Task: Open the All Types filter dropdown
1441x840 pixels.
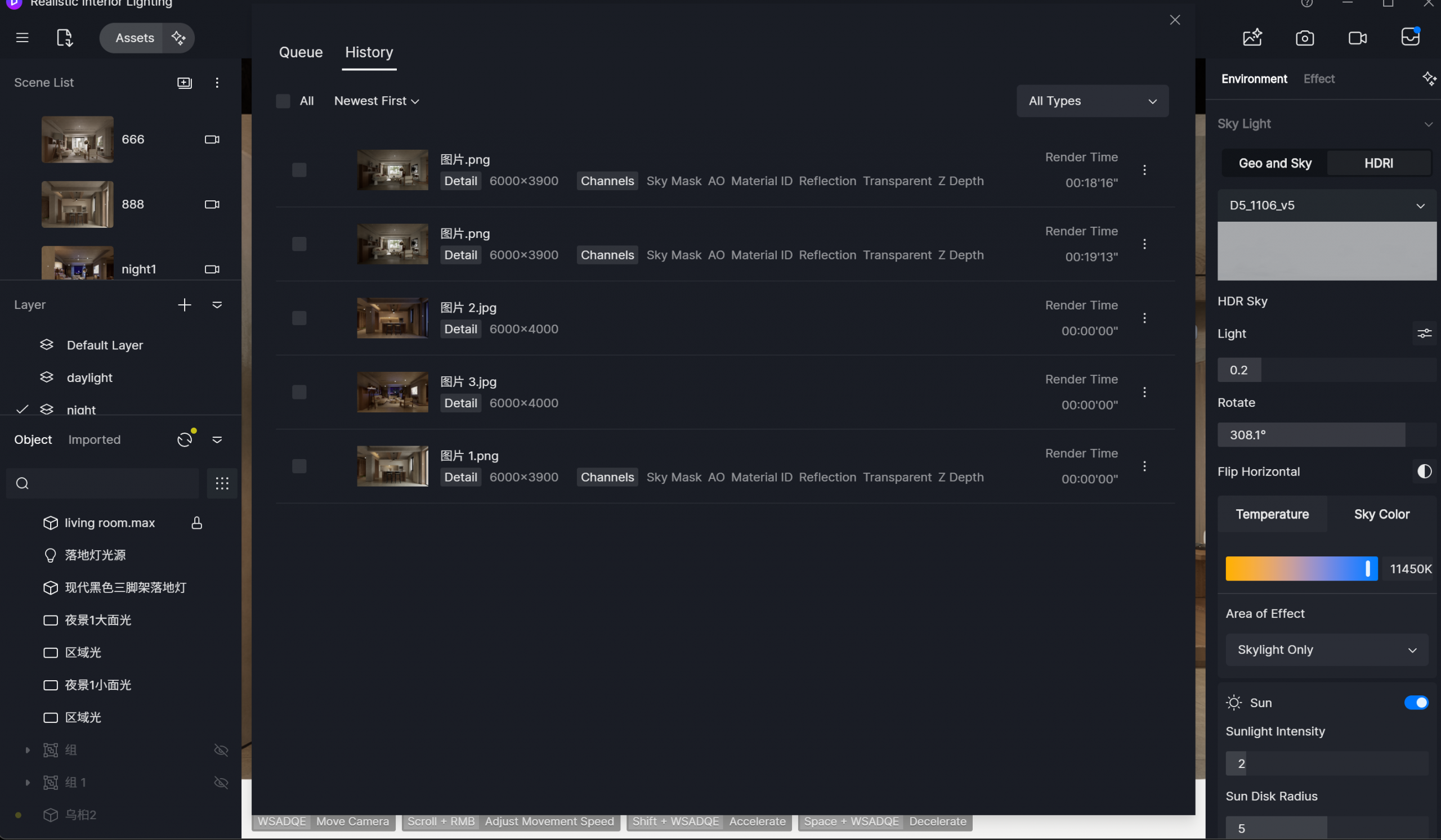Action: [1092, 101]
